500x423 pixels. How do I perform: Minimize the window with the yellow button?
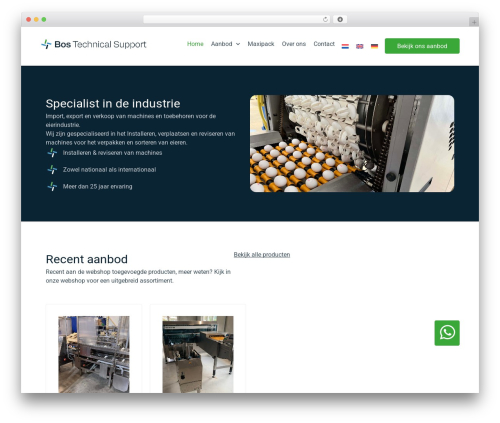36,20
